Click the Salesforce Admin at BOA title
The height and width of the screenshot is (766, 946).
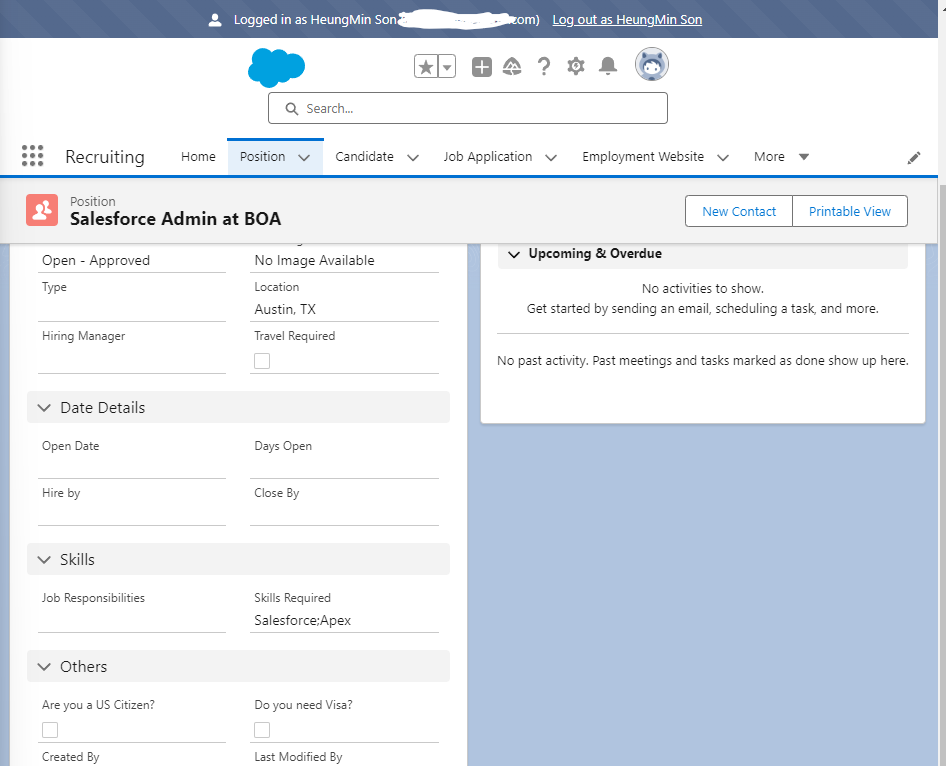[x=176, y=218]
